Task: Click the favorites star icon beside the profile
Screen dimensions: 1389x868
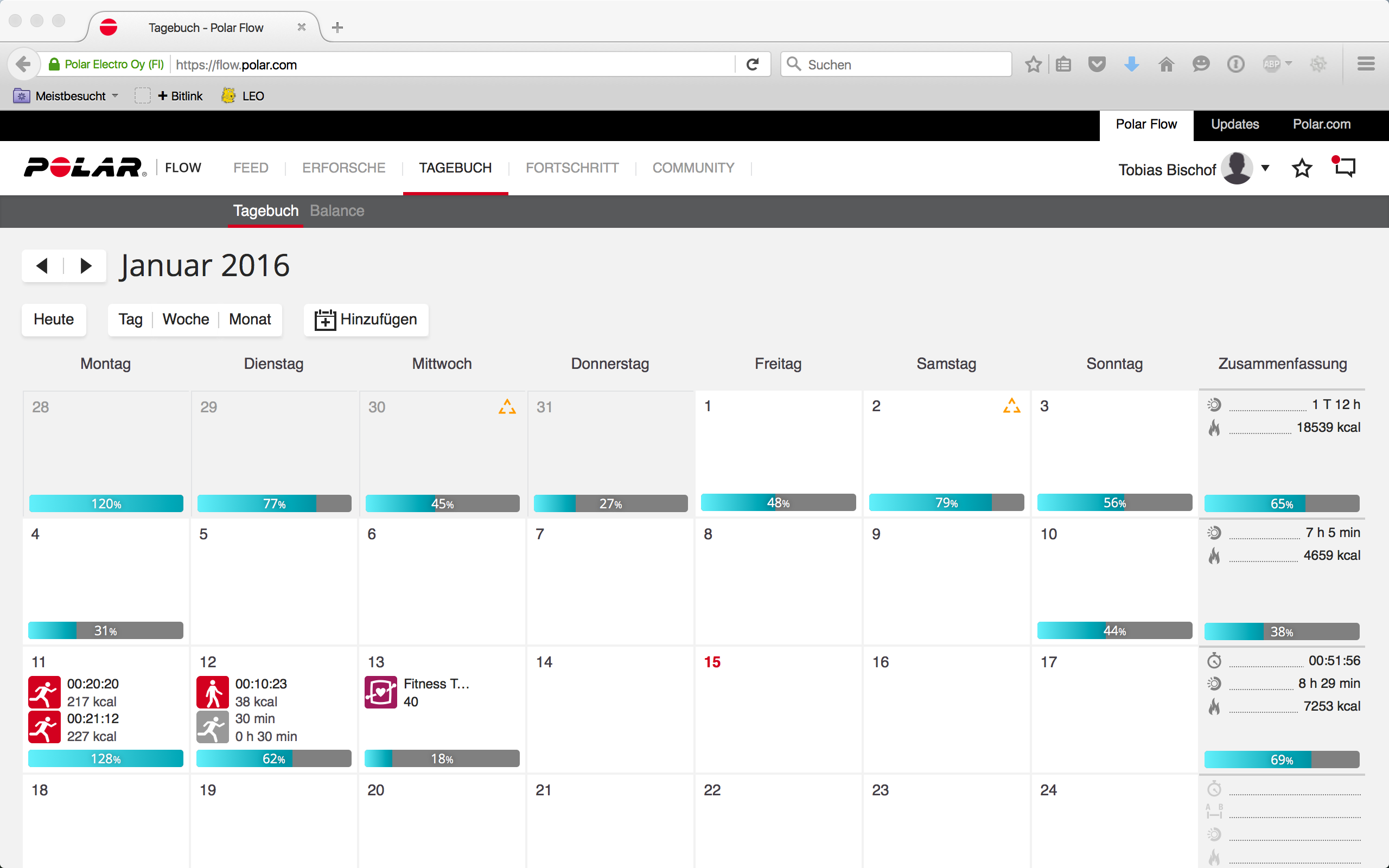Action: point(1301,169)
